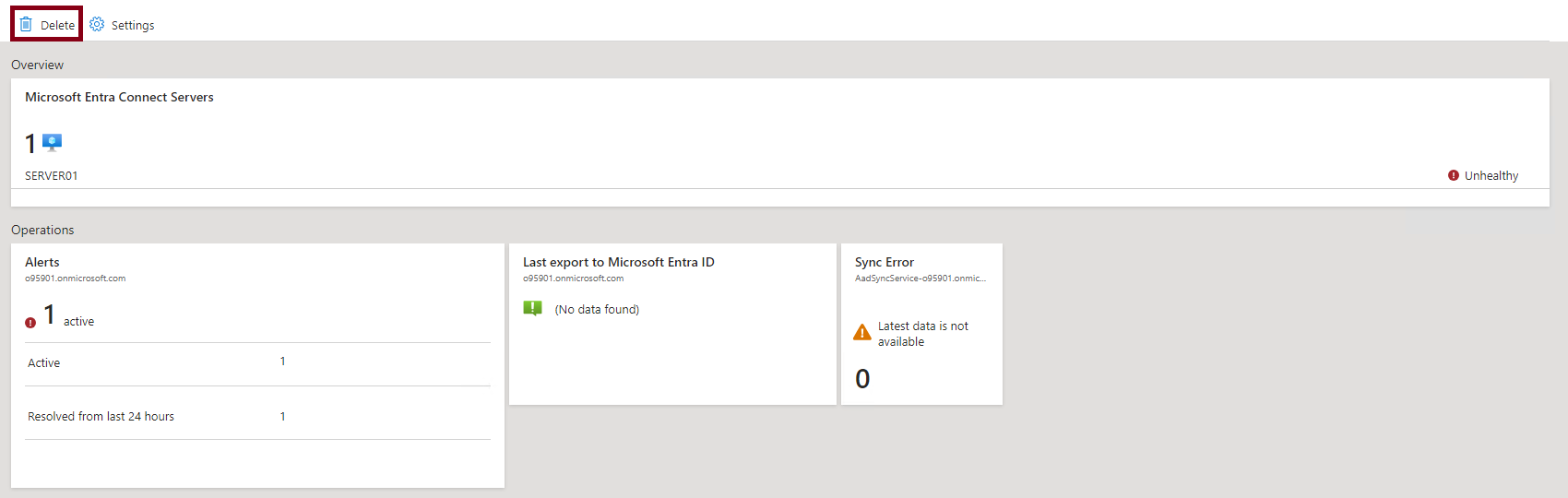1568x498 pixels.
Task: Open the Alerts tile heading
Action: click(x=42, y=262)
